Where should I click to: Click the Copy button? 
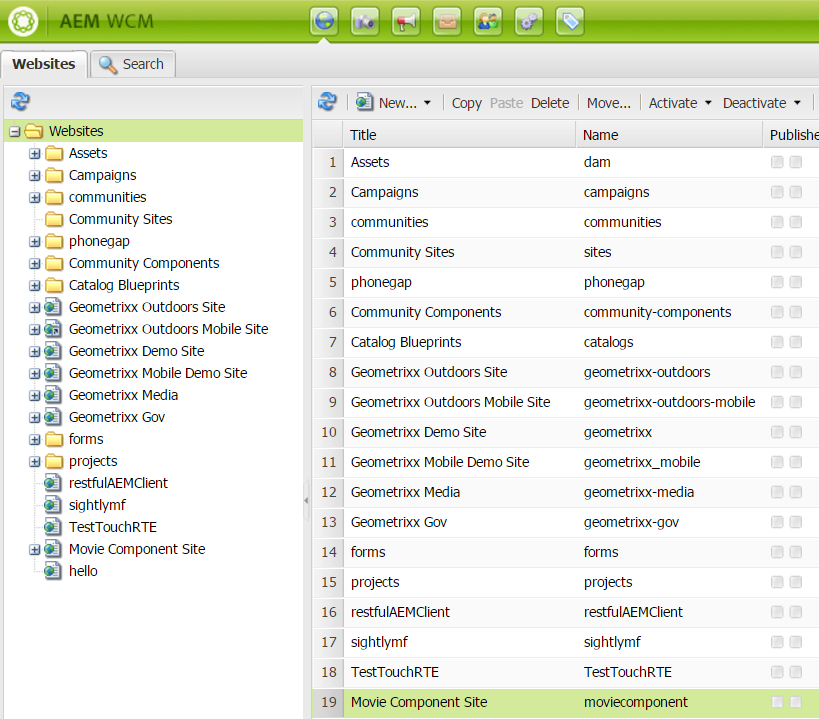click(466, 103)
